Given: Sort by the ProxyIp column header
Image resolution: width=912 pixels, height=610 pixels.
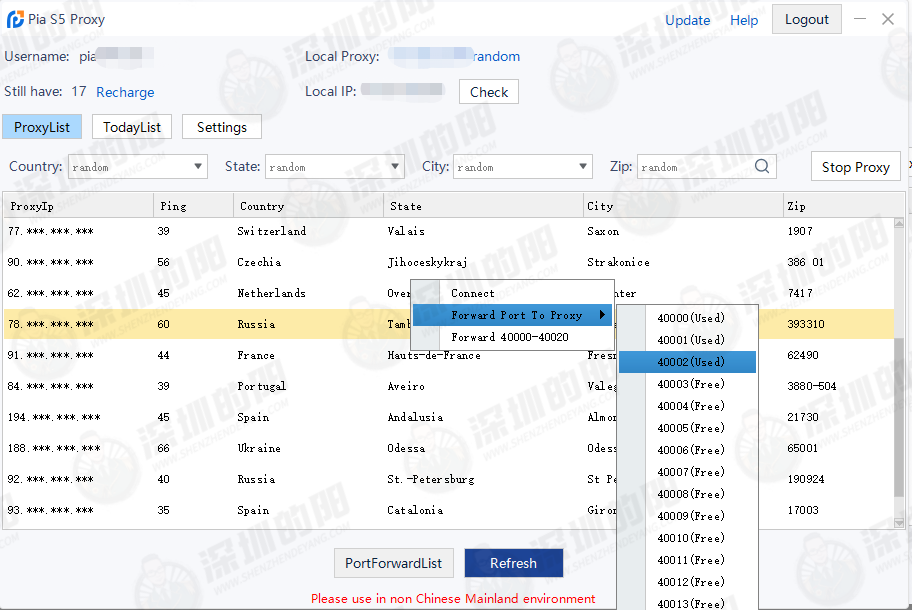Looking at the screenshot, I should pyautogui.click(x=79, y=206).
